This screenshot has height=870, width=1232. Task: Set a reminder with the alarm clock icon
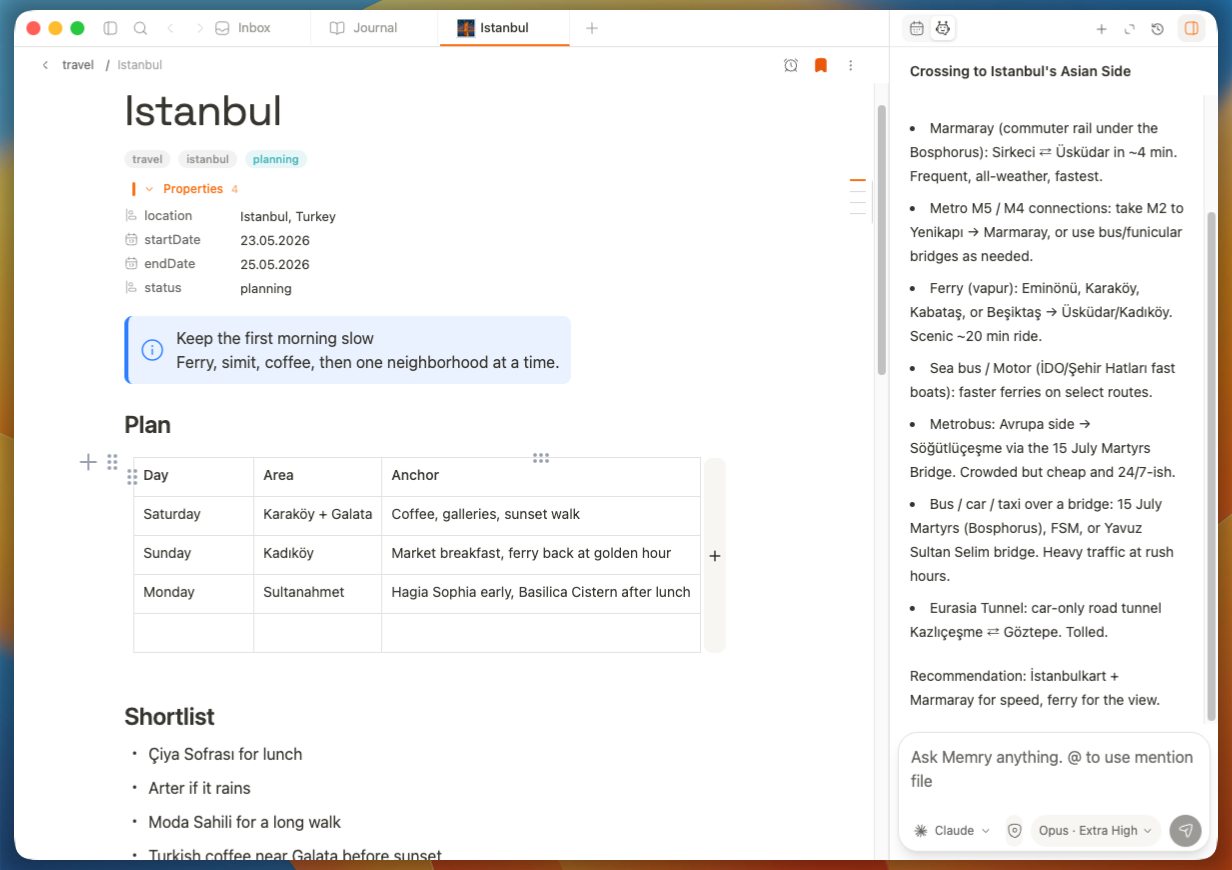point(791,65)
